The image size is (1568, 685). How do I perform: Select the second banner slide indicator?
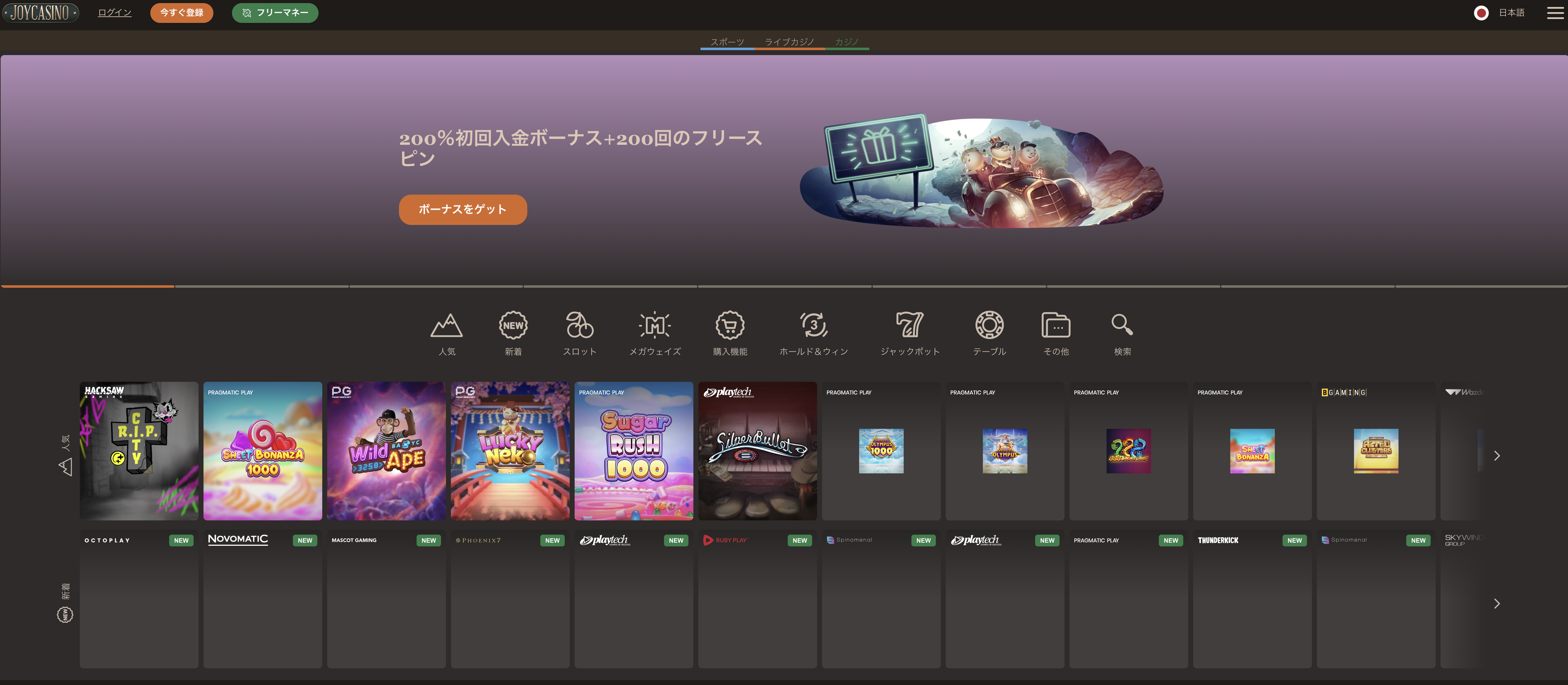[262, 286]
